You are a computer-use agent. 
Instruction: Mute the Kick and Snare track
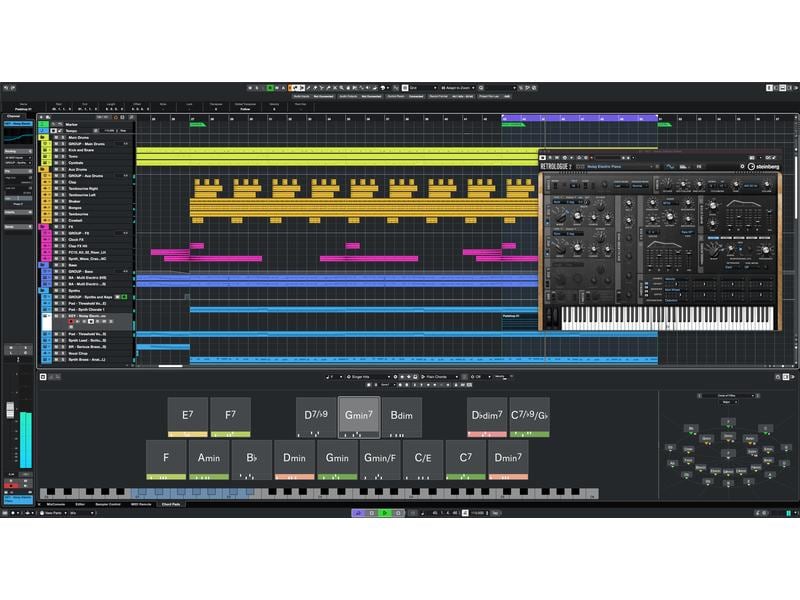tap(57, 150)
